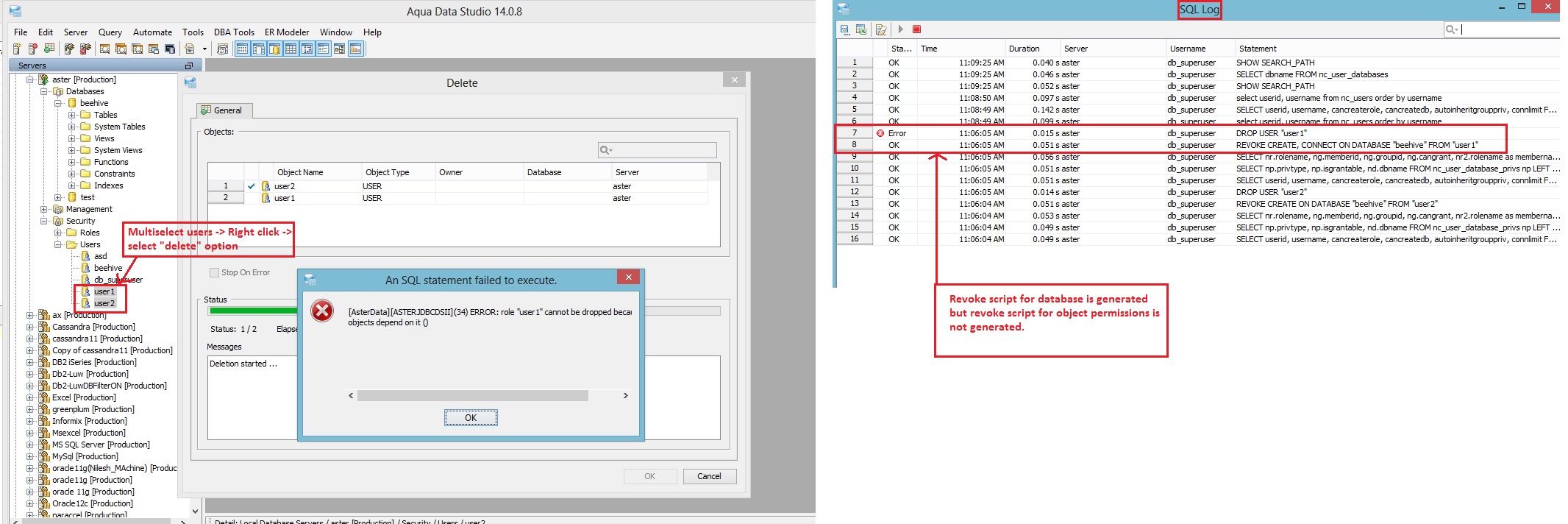
Task: Click the green-dot table icon in main toolbar
Action: (x=49, y=49)
